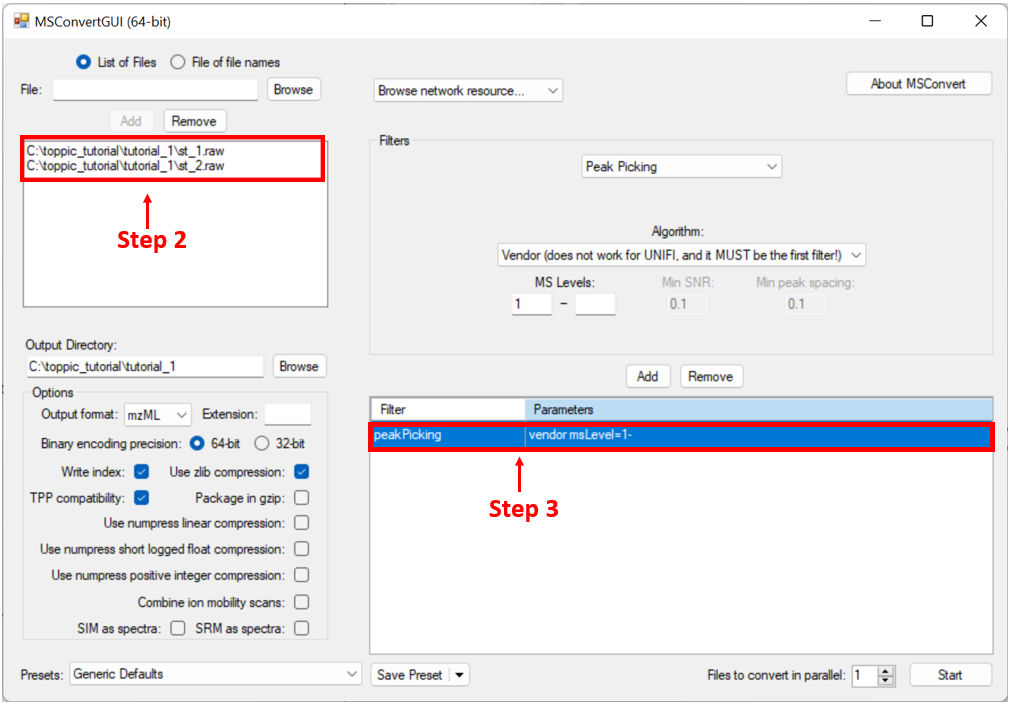Image resolution: width=1012 pixels, height=706 pixels.
Task: Enable 32-bit binary encoding precision
Action: 262,443
